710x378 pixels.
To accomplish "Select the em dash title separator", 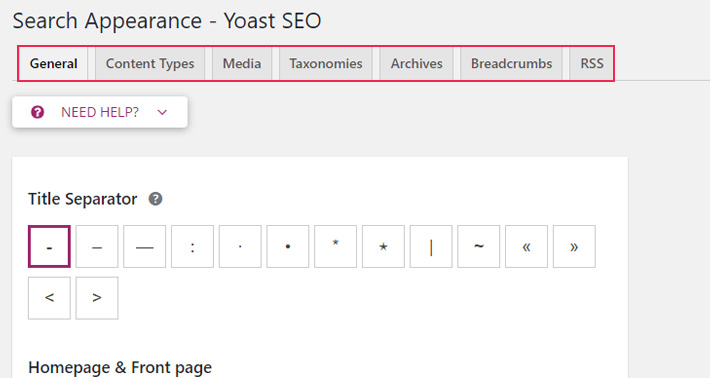I will tap(144, 247).
